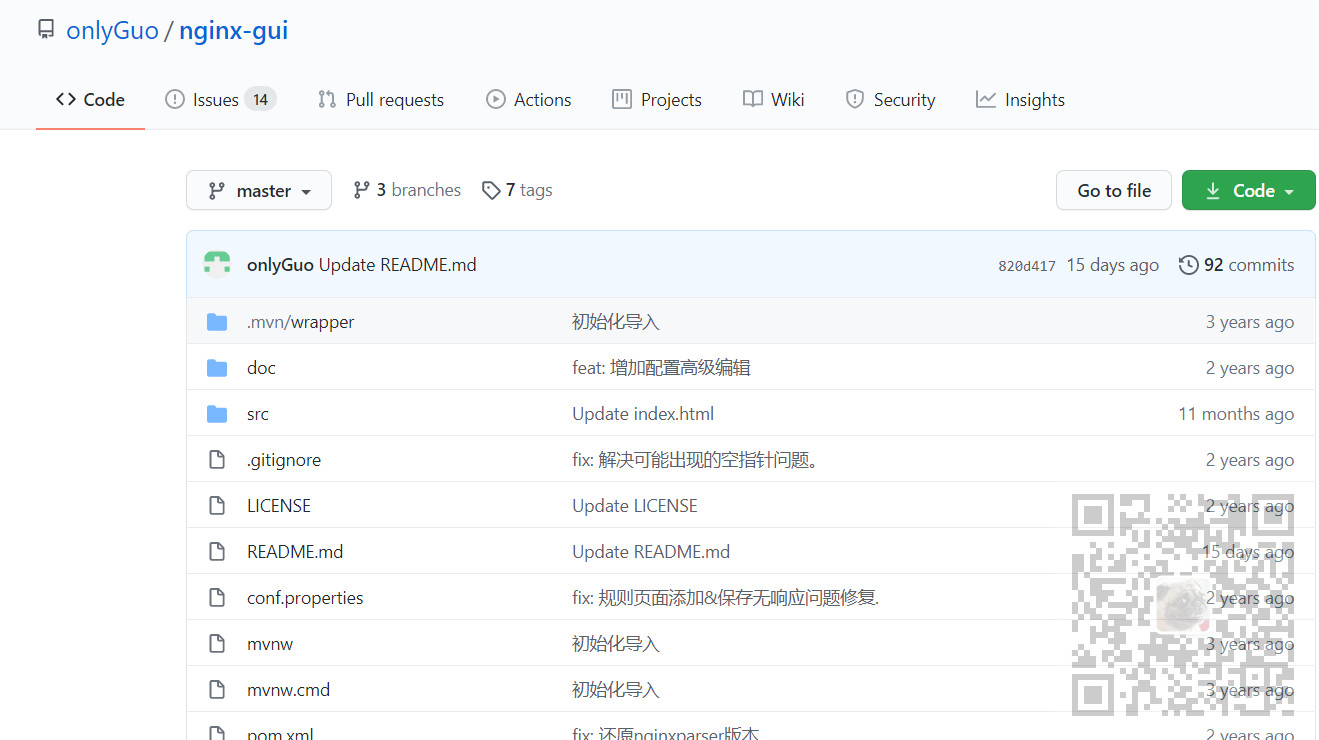Image resolution: width=1319 pixels, height=740 pixels.
Task: Click 11 months ago in src row
Action: 1236,414
